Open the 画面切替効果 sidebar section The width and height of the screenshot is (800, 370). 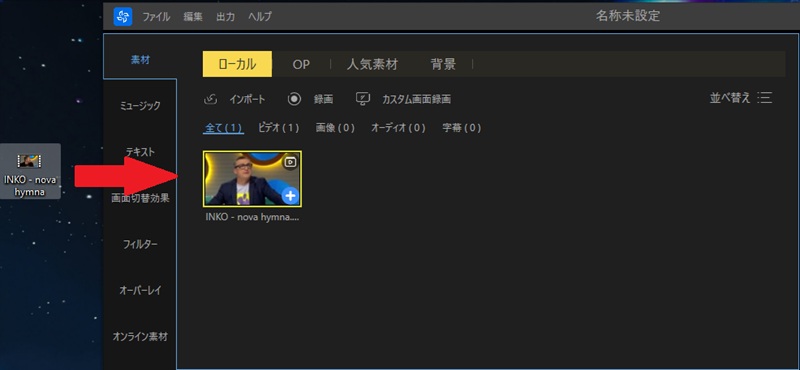point(140,198)
